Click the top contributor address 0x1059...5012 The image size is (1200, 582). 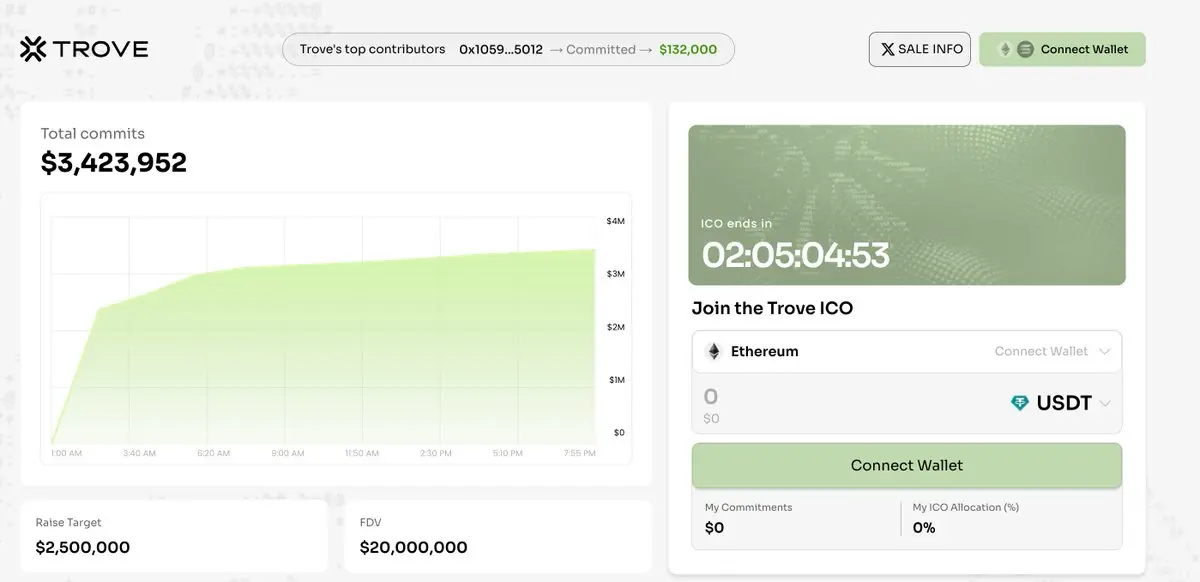pos(500,49)
